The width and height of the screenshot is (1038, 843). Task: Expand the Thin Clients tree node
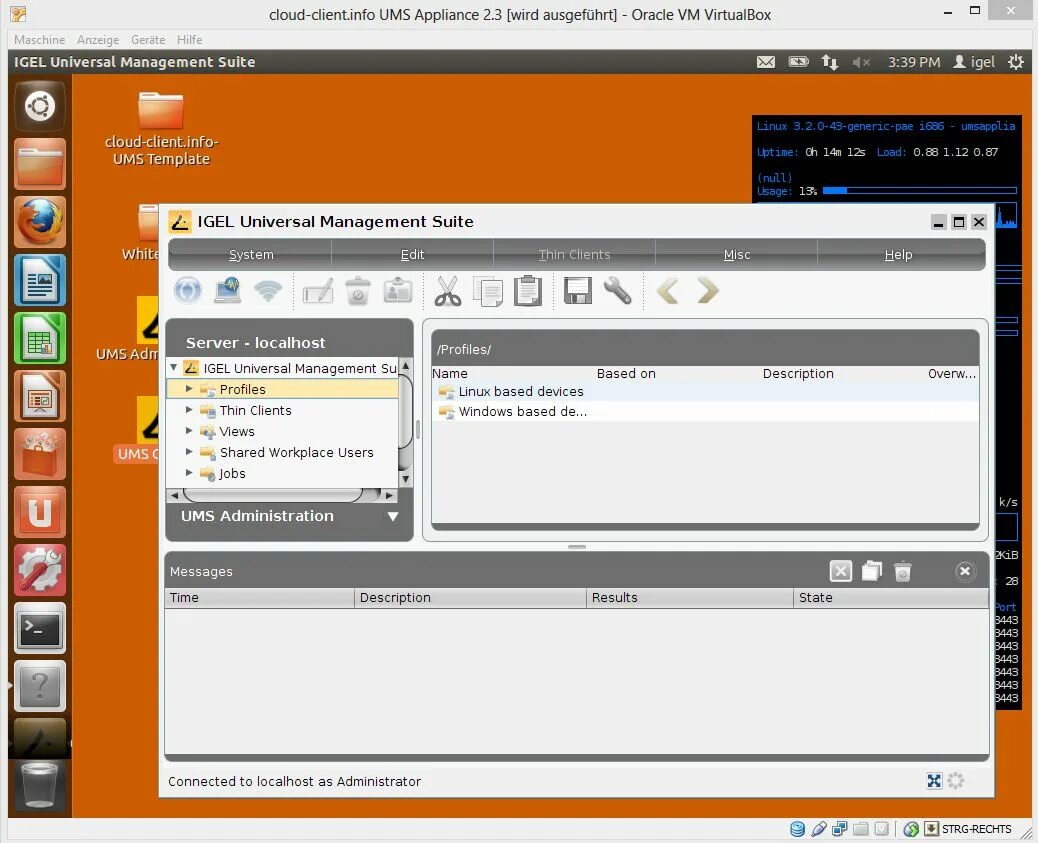[x=189, y=410]
